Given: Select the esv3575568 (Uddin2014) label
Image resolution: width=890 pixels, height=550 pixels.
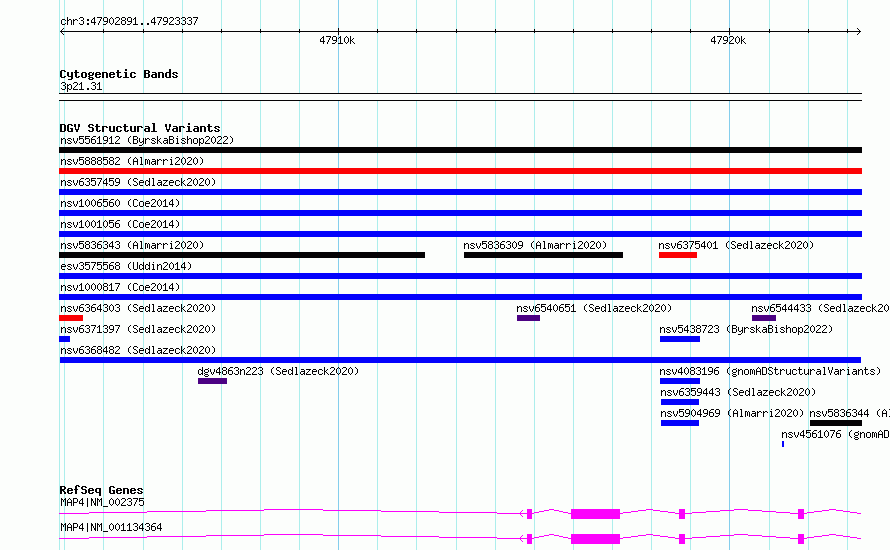Looking at the screenshot, I should pyautogui.click(x=126, y=266).
